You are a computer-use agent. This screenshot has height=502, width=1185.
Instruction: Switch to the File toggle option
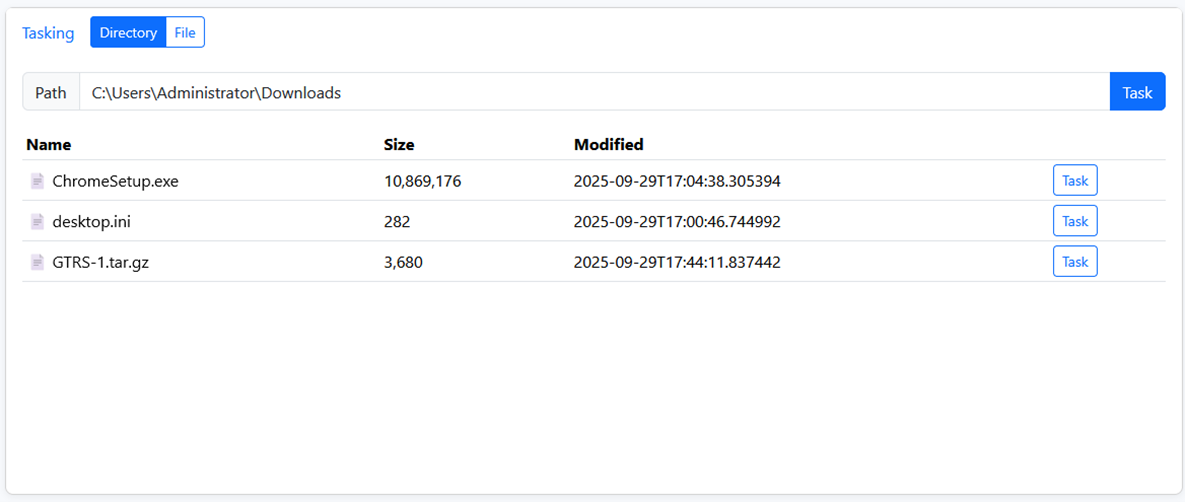185,33
